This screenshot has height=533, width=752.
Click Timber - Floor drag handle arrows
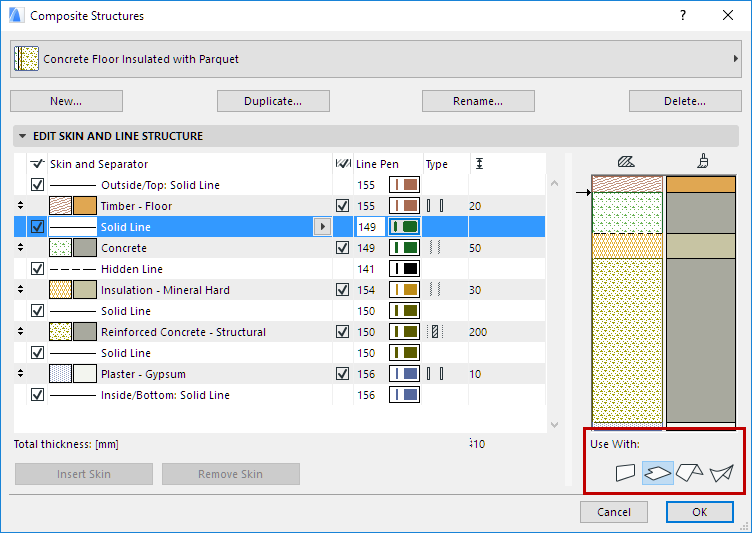[x=20, y=205]
